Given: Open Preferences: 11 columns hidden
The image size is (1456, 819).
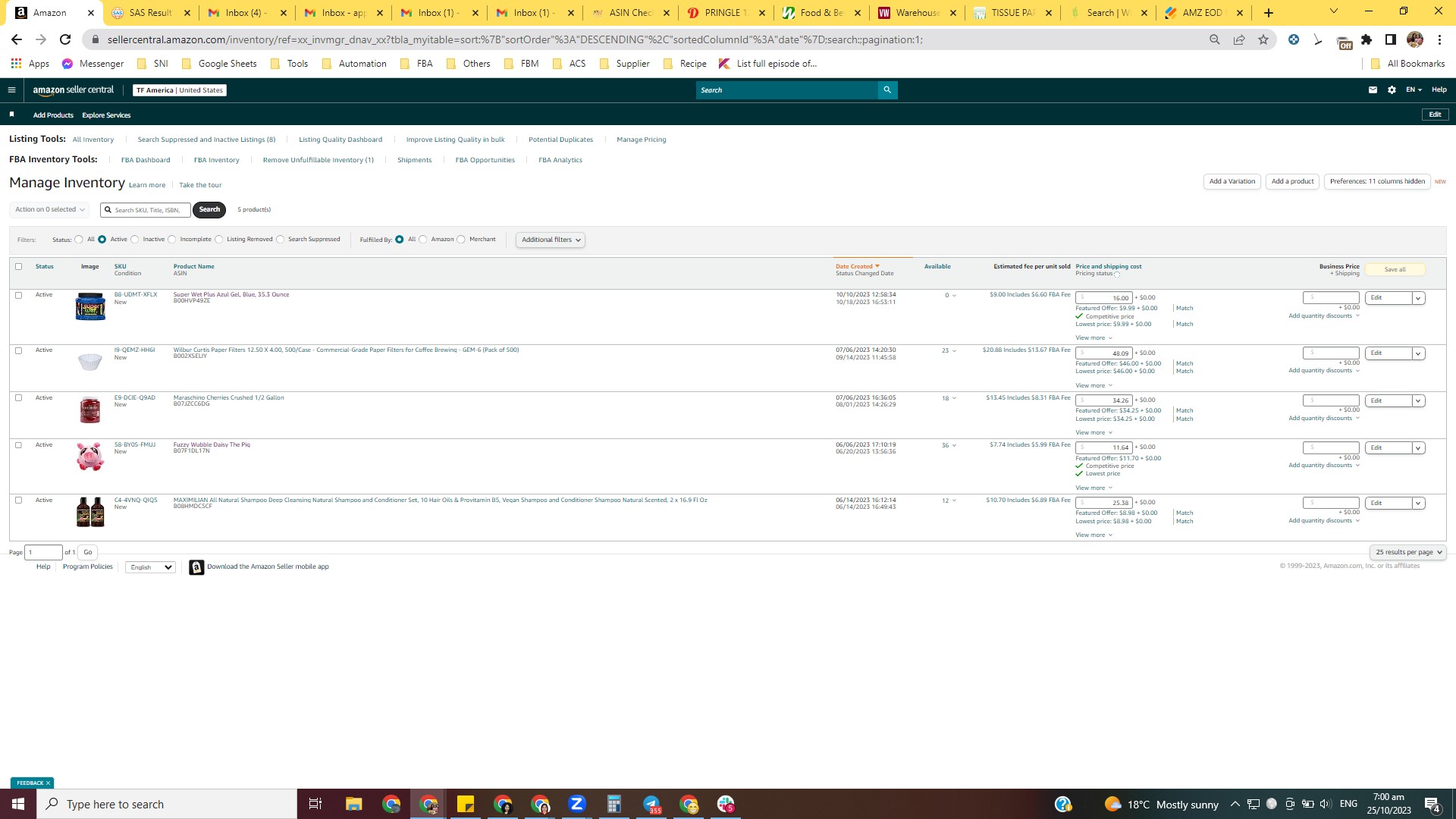Looking at the screenshot, I should [1377, 181].
